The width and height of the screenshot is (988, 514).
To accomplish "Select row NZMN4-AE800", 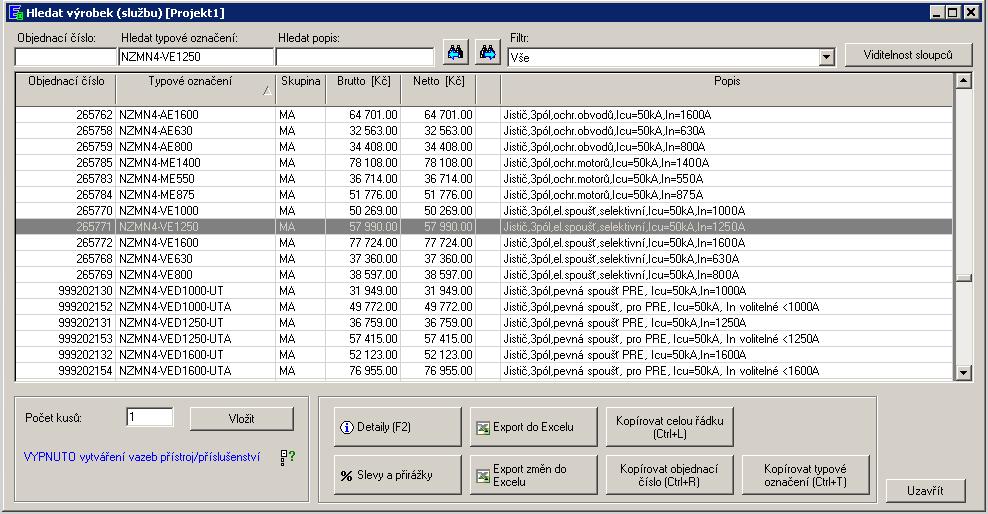I will 484,147.
